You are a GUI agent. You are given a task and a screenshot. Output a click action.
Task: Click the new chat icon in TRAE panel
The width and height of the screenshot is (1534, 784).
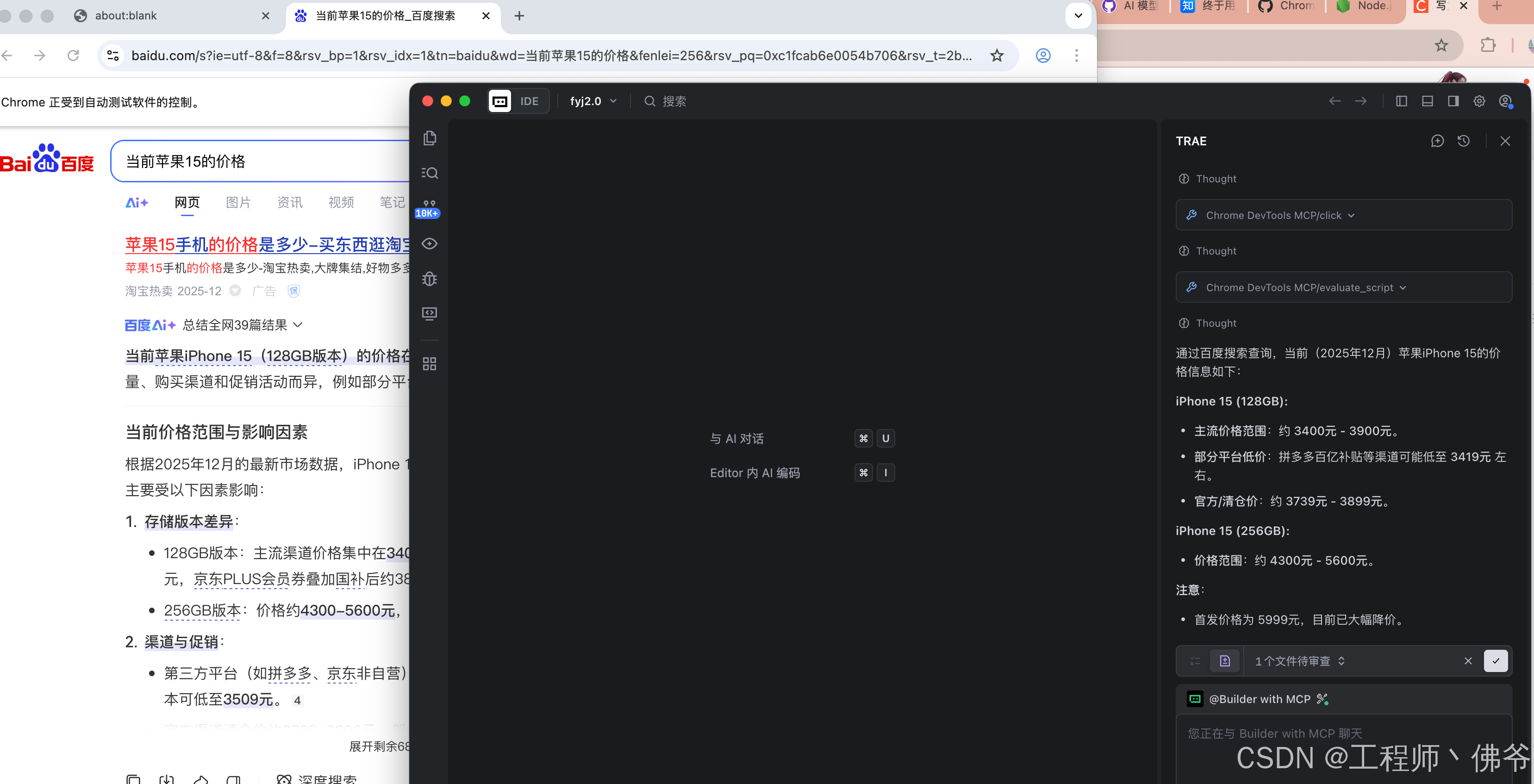(1437, 141)
